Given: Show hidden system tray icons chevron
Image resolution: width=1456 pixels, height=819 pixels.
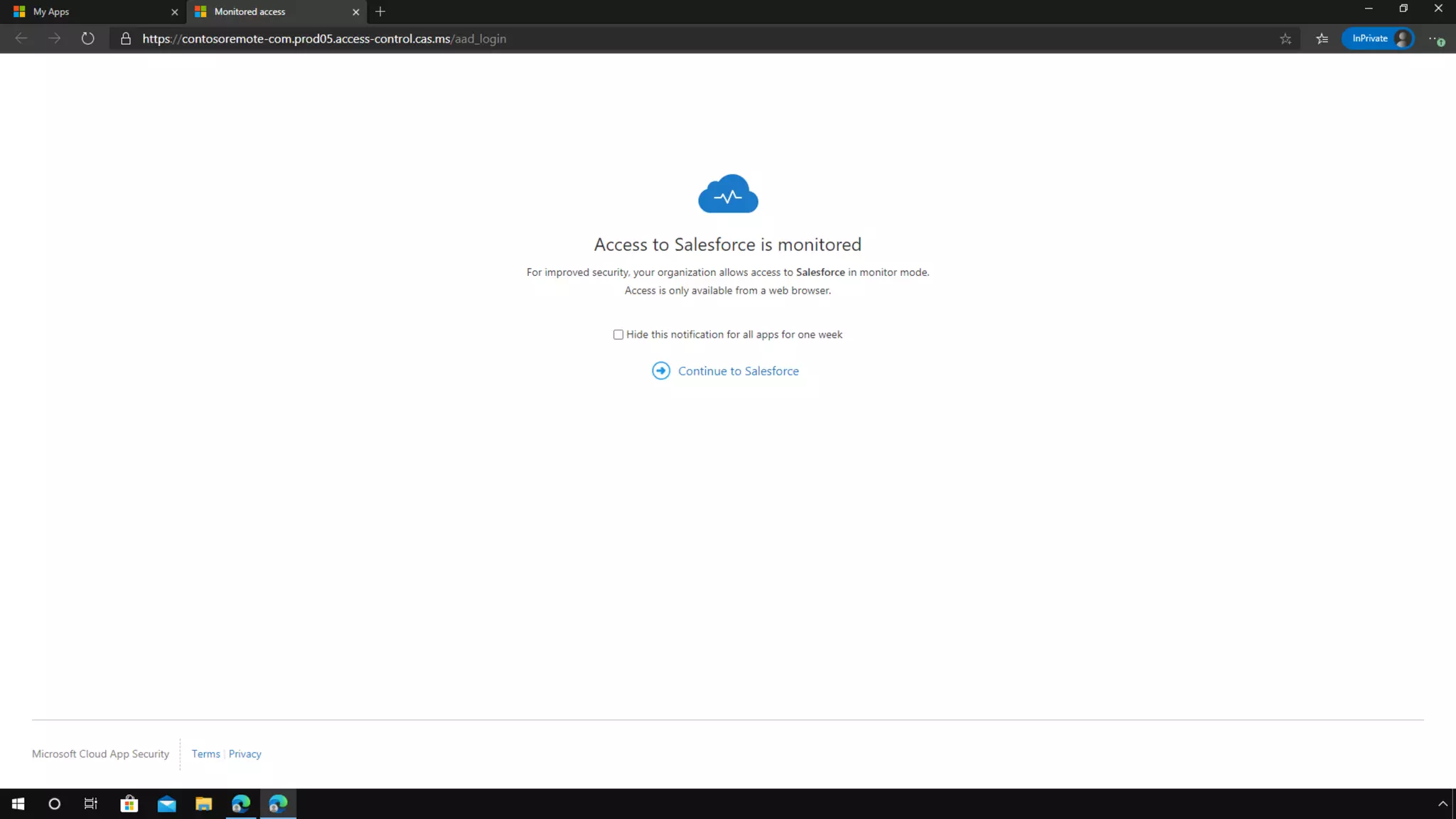Looking at the screenshot, I should tap(1442, 803).
